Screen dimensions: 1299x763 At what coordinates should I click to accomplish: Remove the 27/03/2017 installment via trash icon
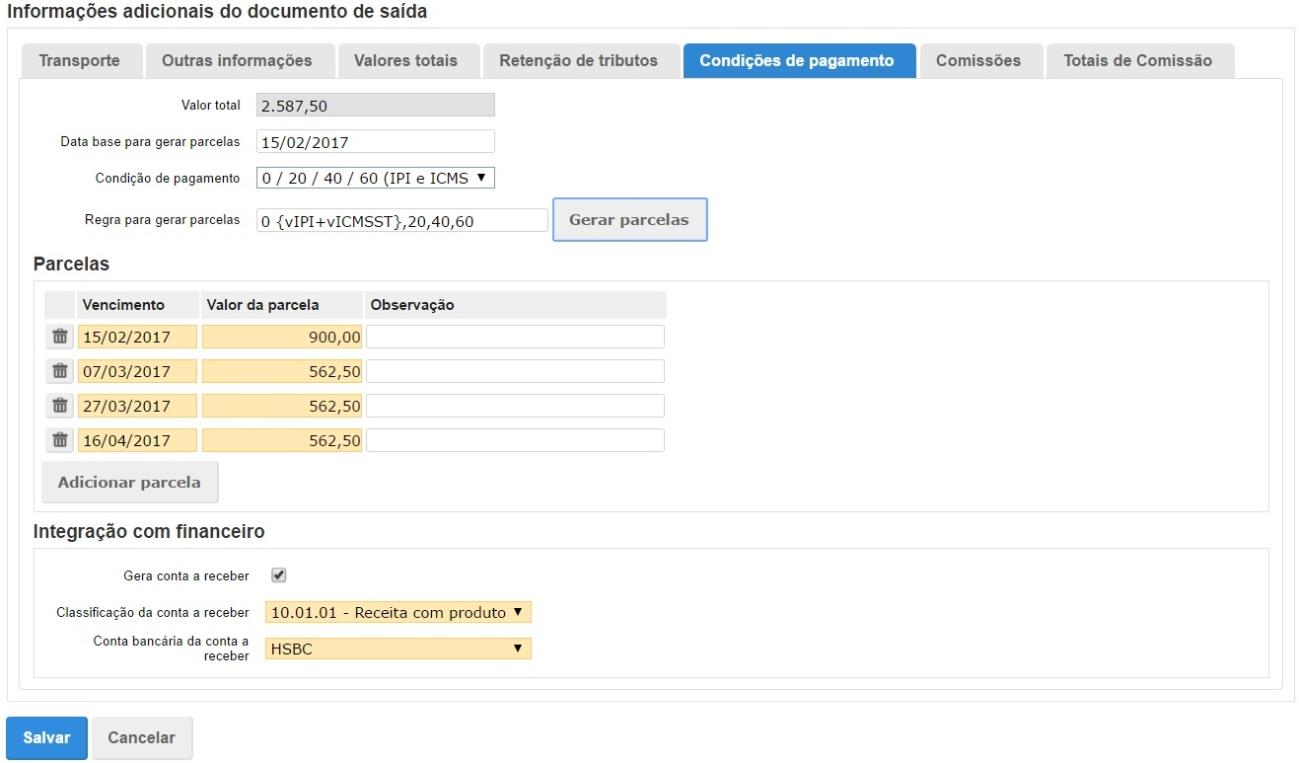coord(60,406)
